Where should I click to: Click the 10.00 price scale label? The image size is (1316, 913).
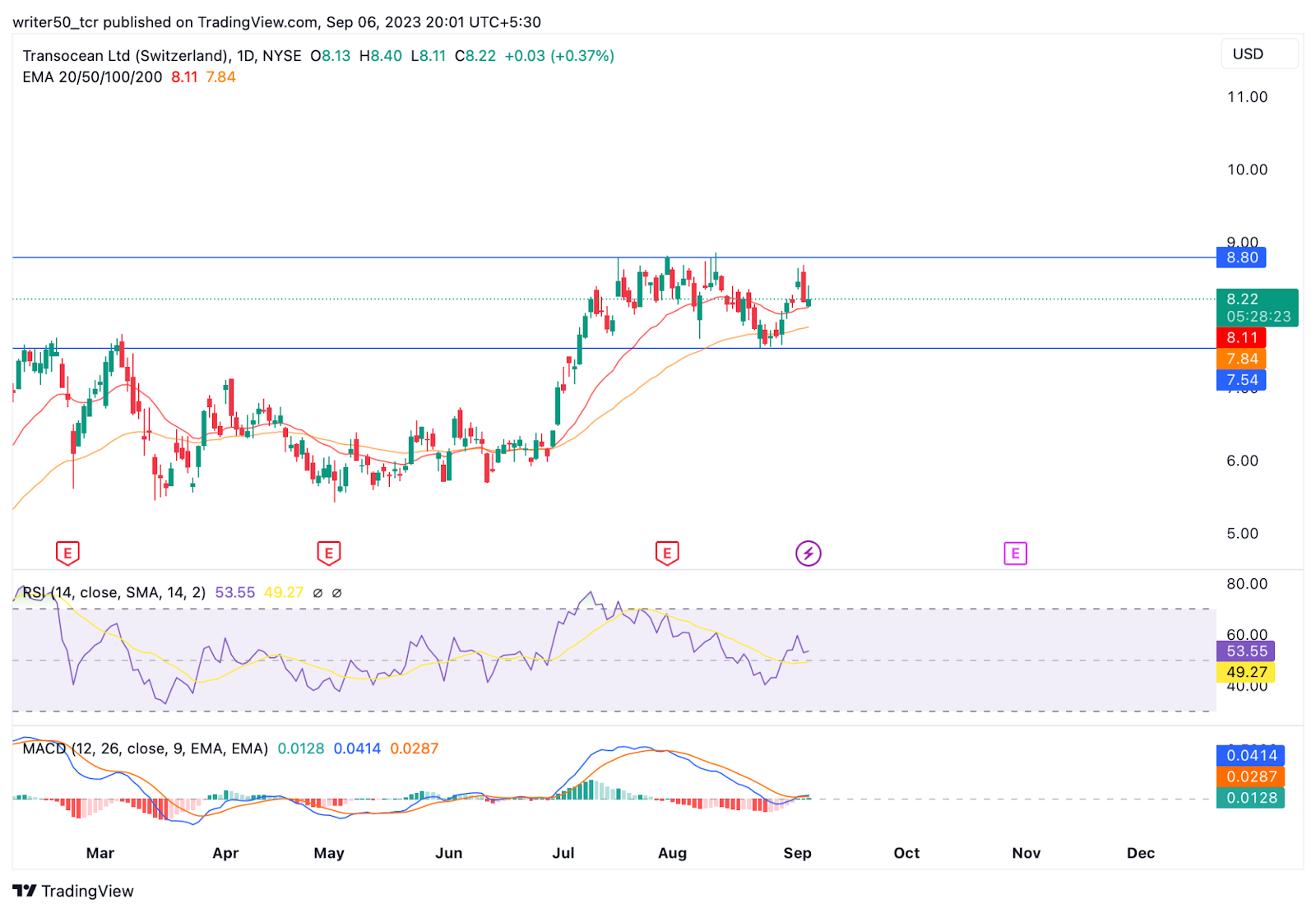[x=1247, y=169]
